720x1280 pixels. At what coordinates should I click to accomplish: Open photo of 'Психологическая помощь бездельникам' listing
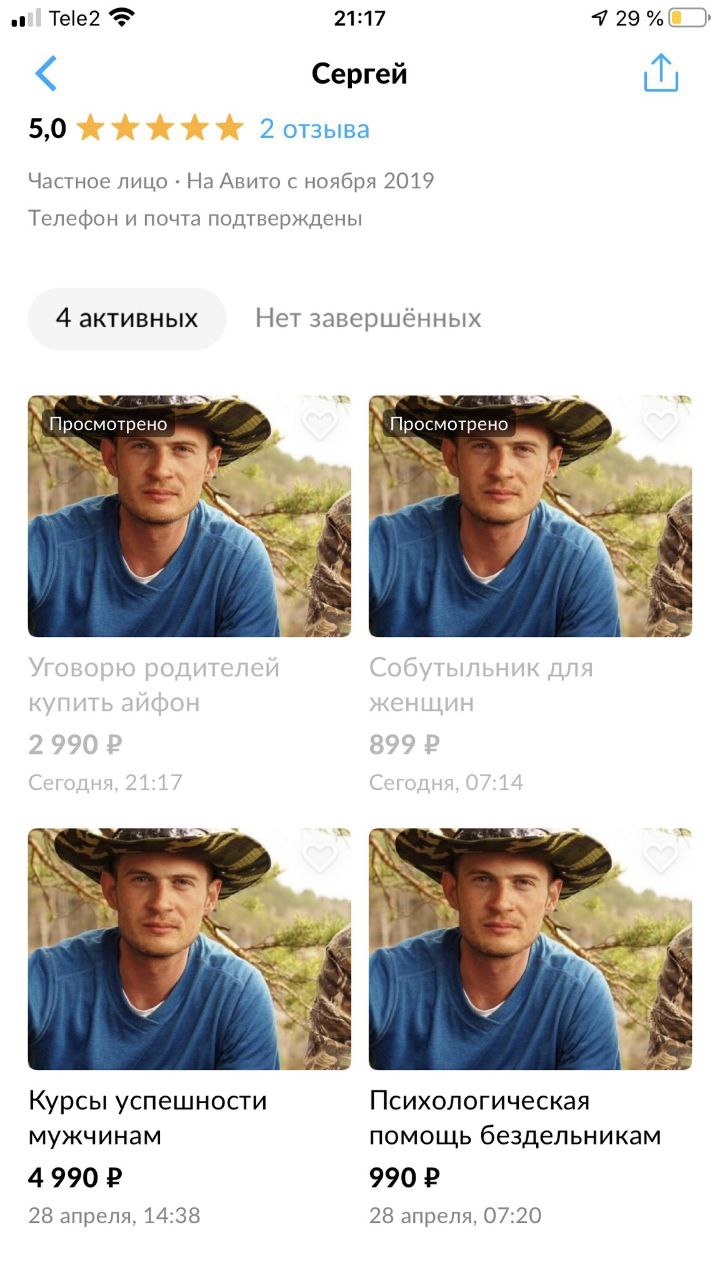pyautogui.click(x=530, y=949)
